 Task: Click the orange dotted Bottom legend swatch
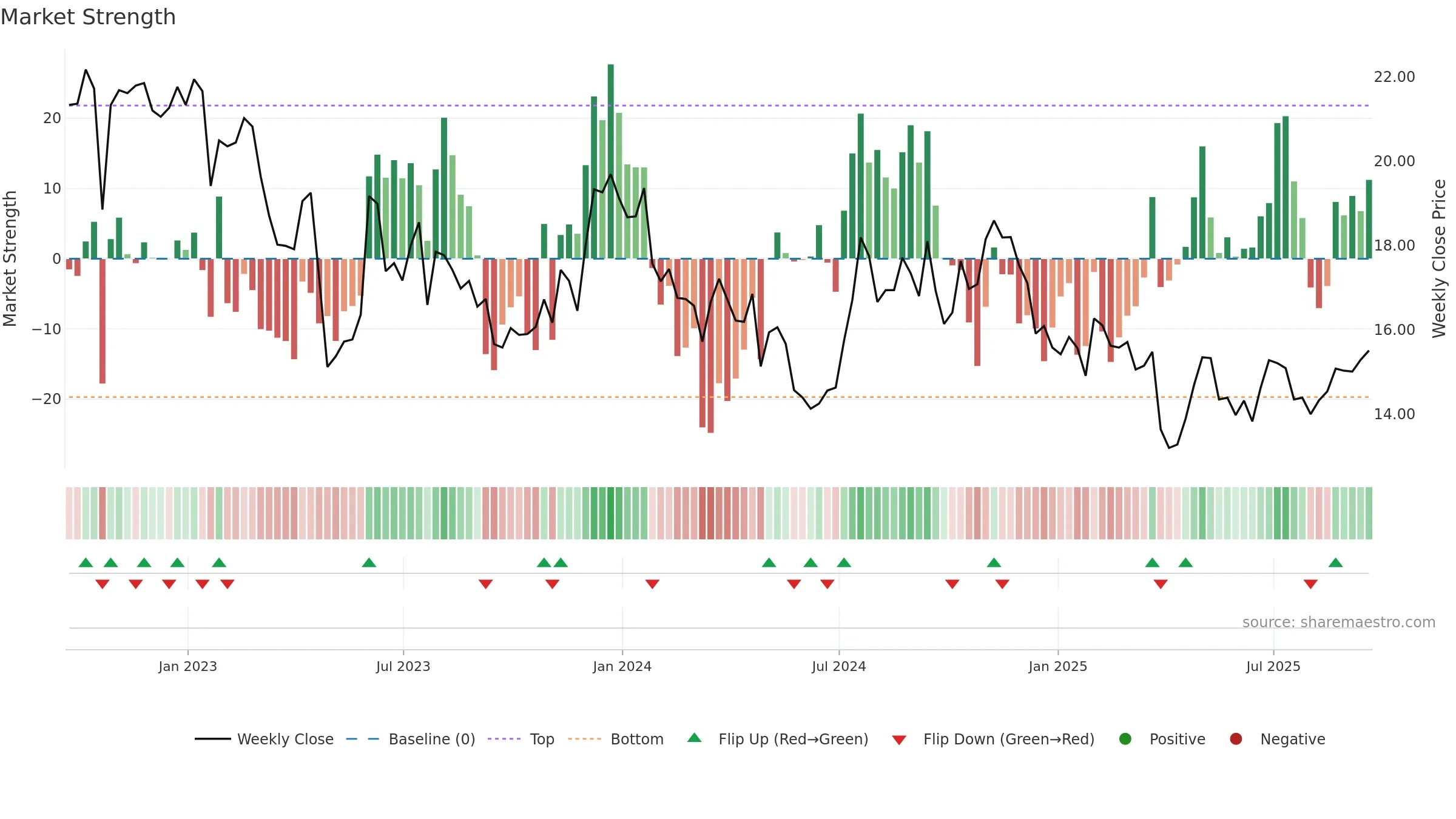(585, 739)
